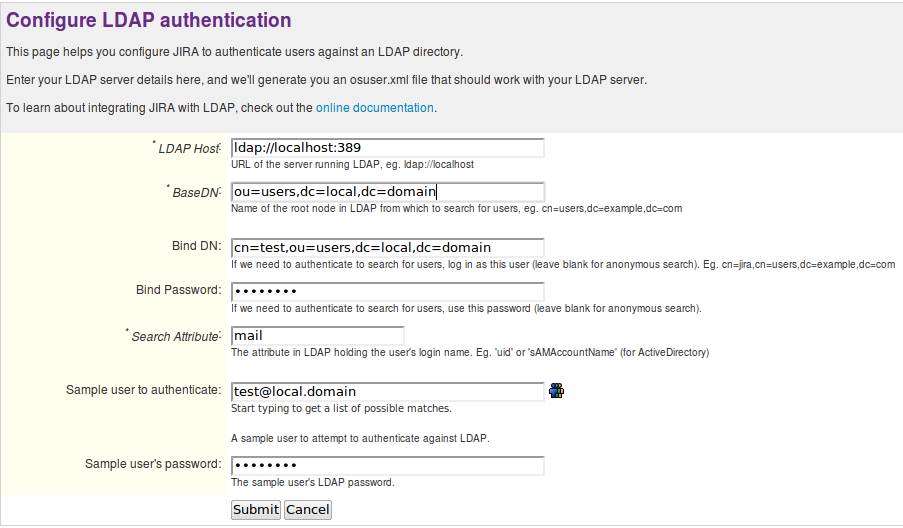Click the Sample user's password field

pos(387,465)
